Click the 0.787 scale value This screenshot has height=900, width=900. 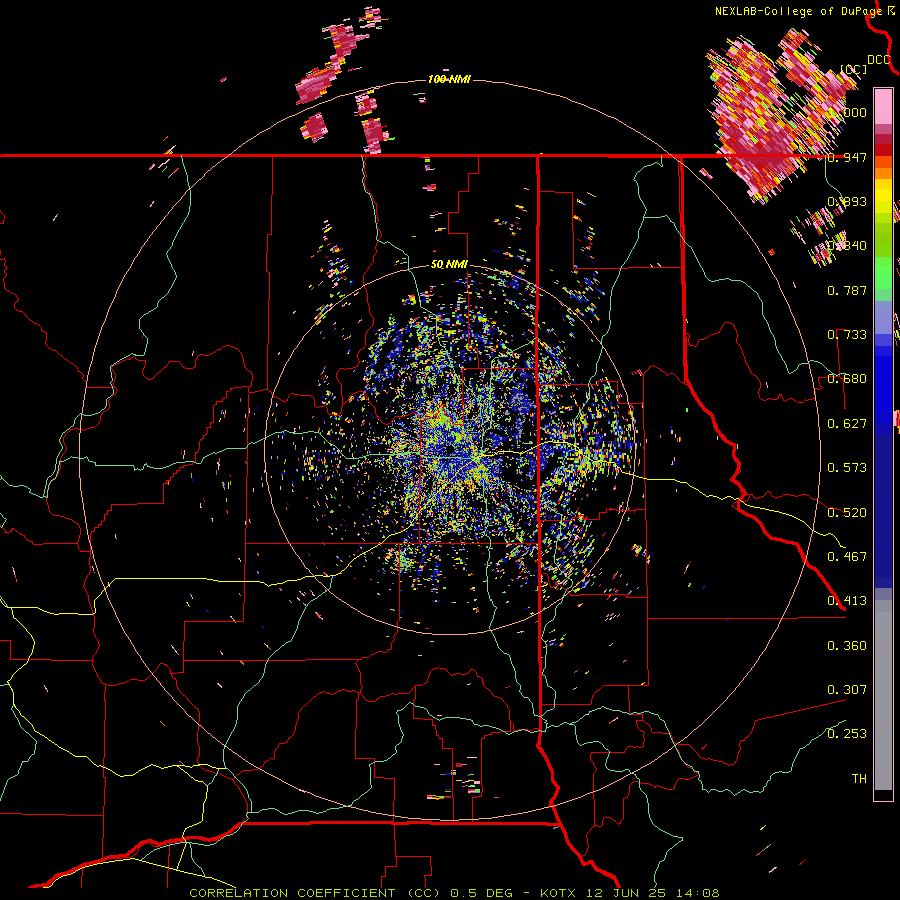pyautogui.click(x=847, y=290)
